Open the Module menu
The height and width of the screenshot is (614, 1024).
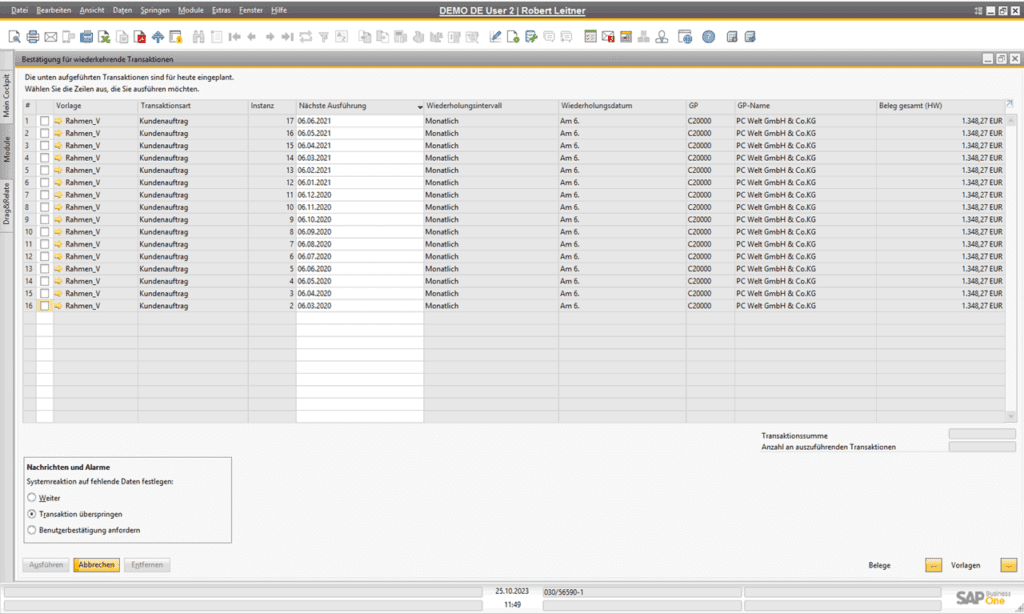tap(191, 10)
